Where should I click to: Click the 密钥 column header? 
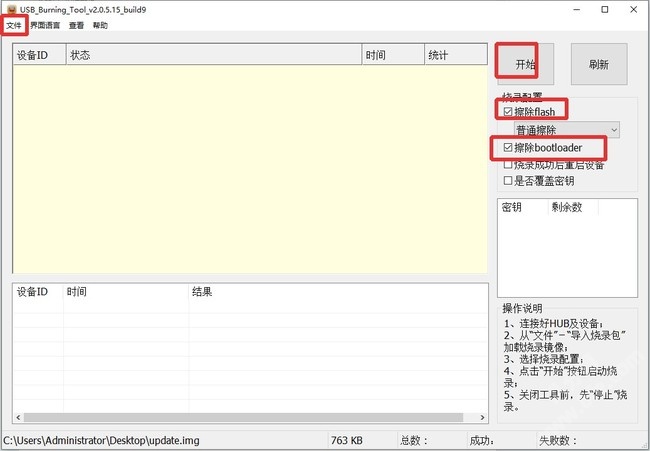click(x=523, y=207)
